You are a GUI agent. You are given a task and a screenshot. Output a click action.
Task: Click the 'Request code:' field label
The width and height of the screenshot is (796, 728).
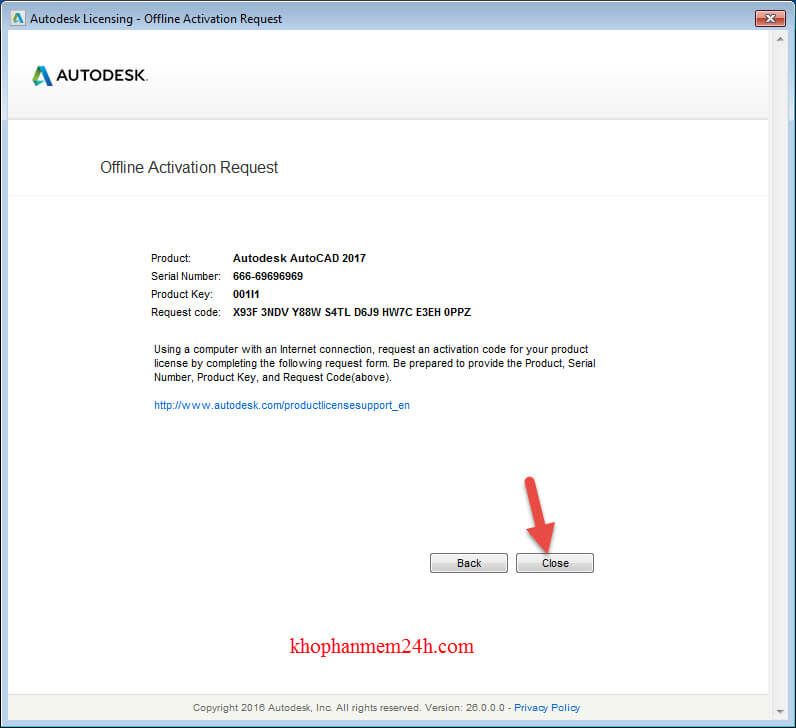185,312
